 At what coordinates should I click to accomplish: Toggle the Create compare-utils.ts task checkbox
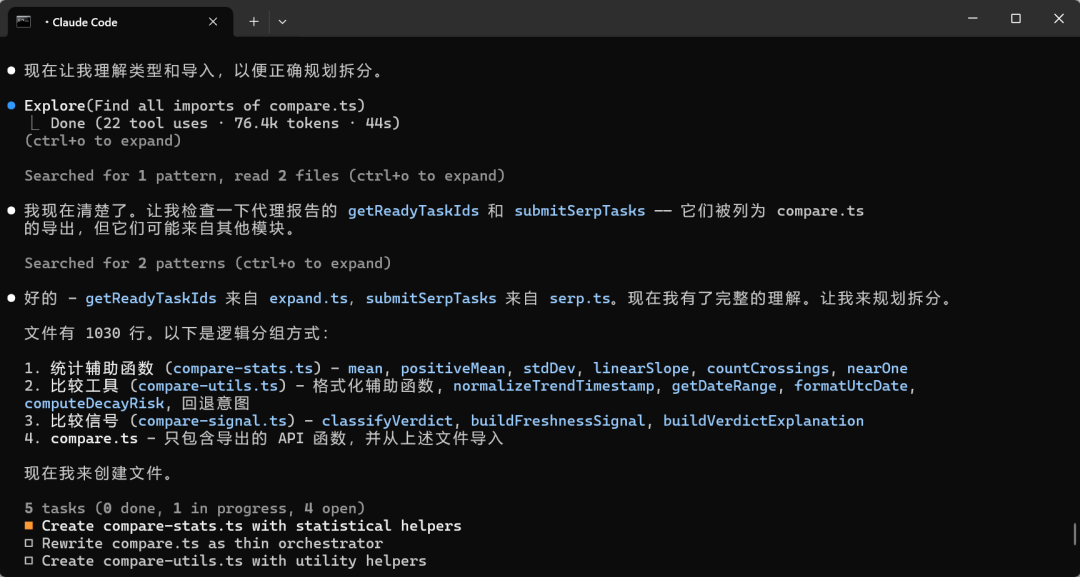tap(29, 561)
